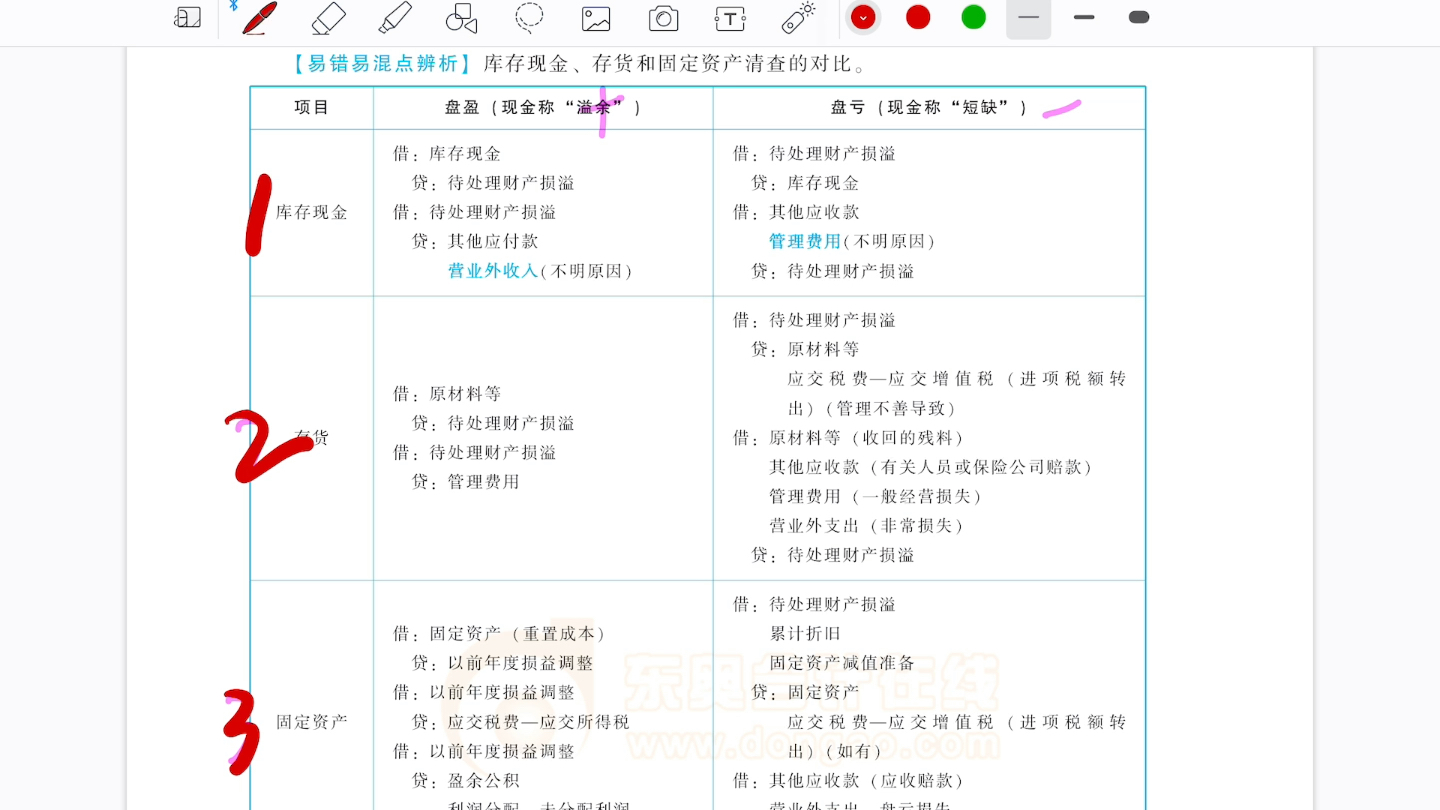Toggle the read-only mode icon
The image size is (1440, 810).
coord(187,17)
